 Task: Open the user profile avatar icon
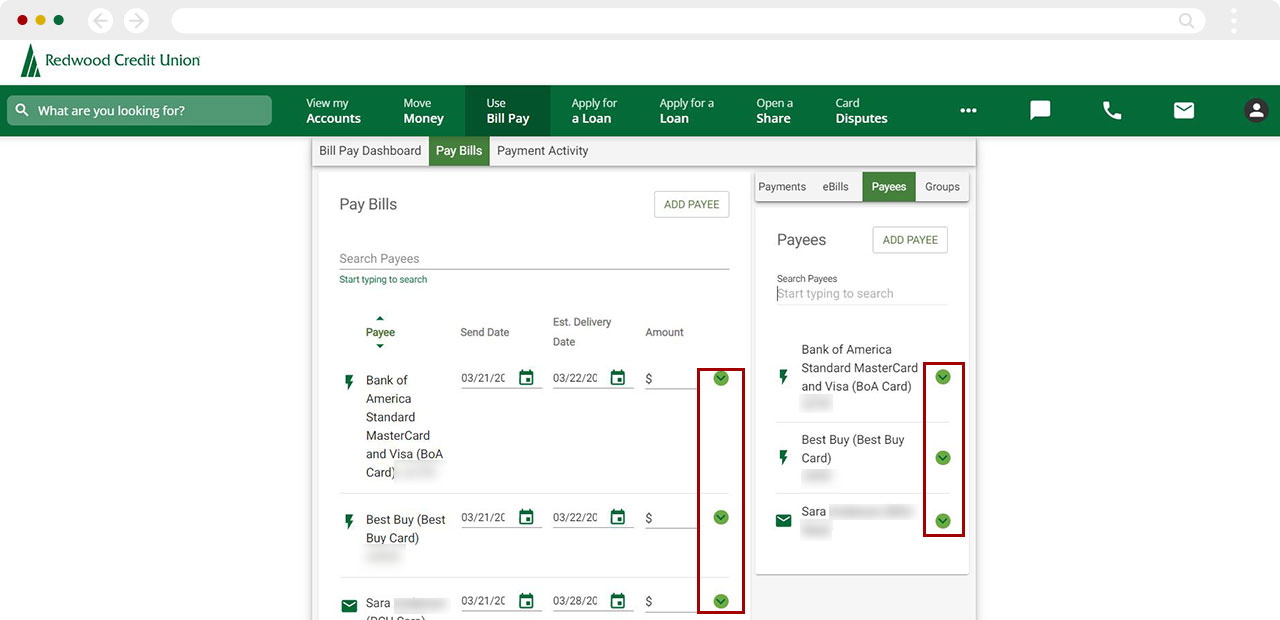click(1256, 111)
